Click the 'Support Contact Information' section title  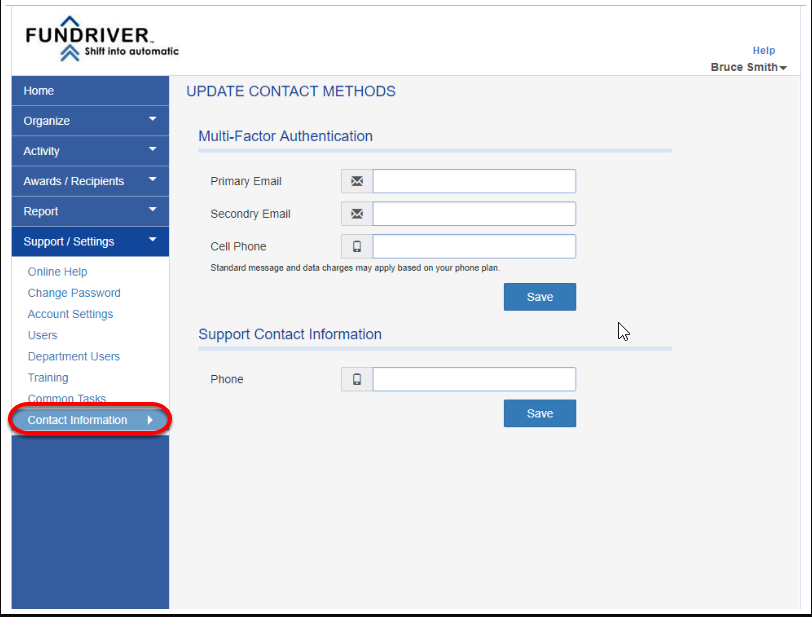click(290, 335)
